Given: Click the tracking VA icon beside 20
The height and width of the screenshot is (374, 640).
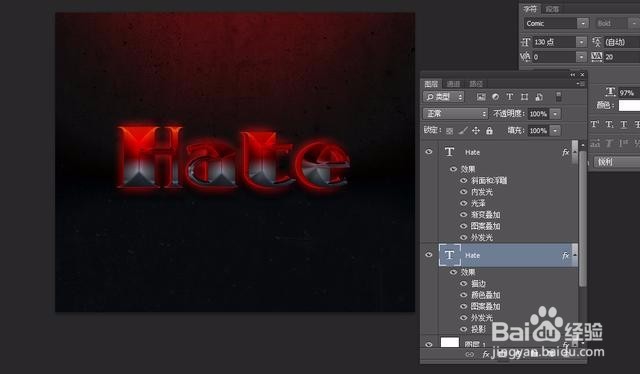Looking at the screenshot, I should click(x=597, y=57).
